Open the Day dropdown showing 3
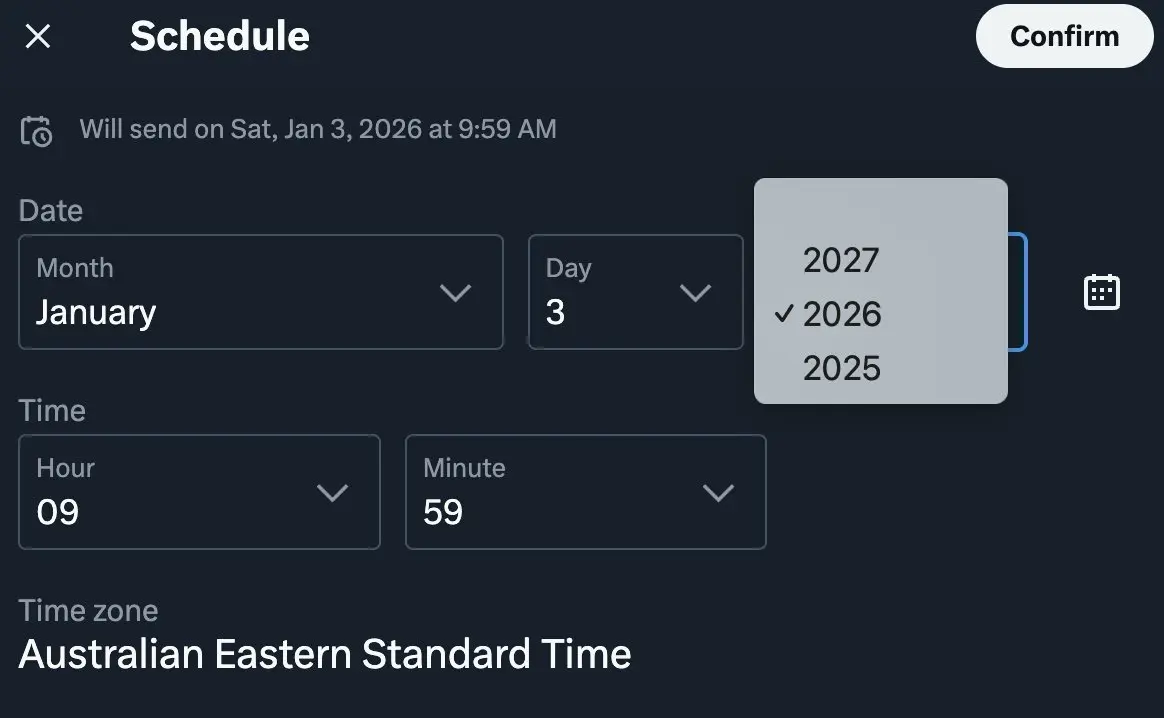The width and height of the screenshot is (1164, 718). 635,292
